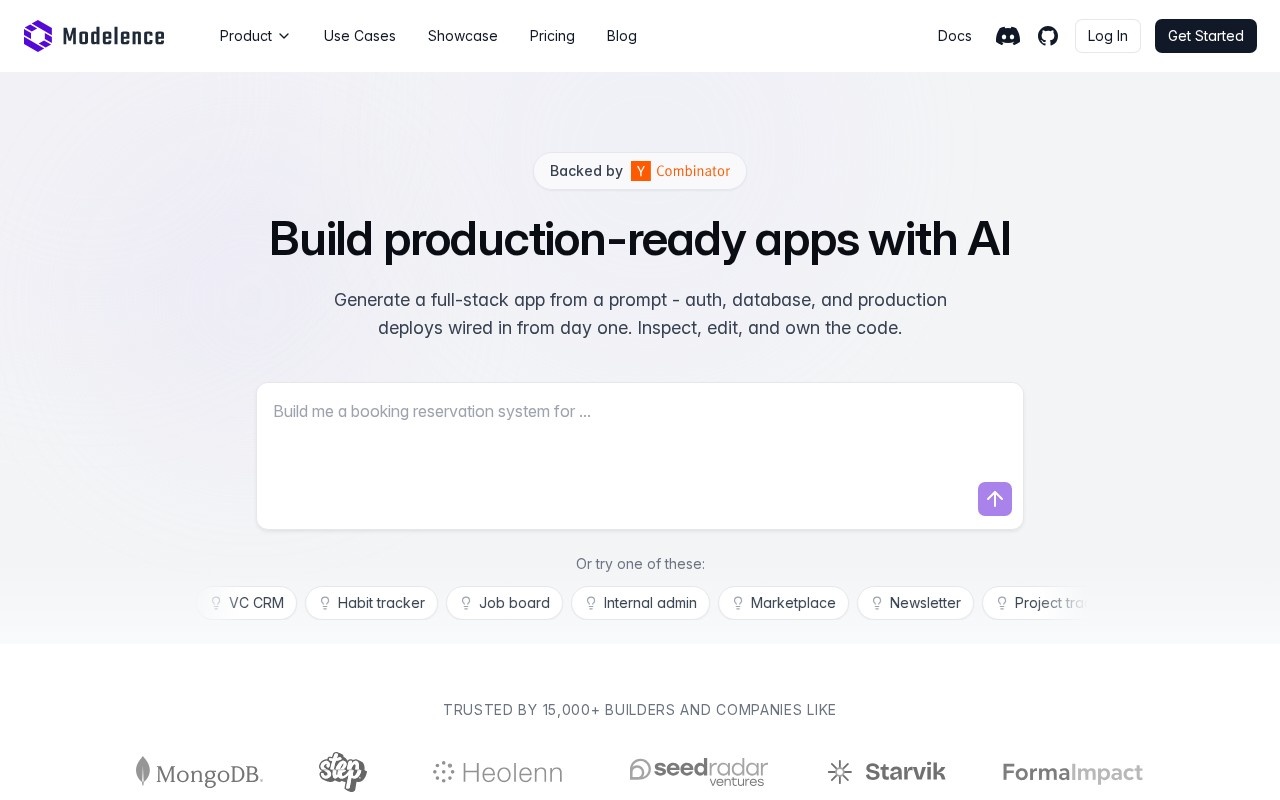Visit the Blog link
1280x800 pixels.
pos(622,36)
